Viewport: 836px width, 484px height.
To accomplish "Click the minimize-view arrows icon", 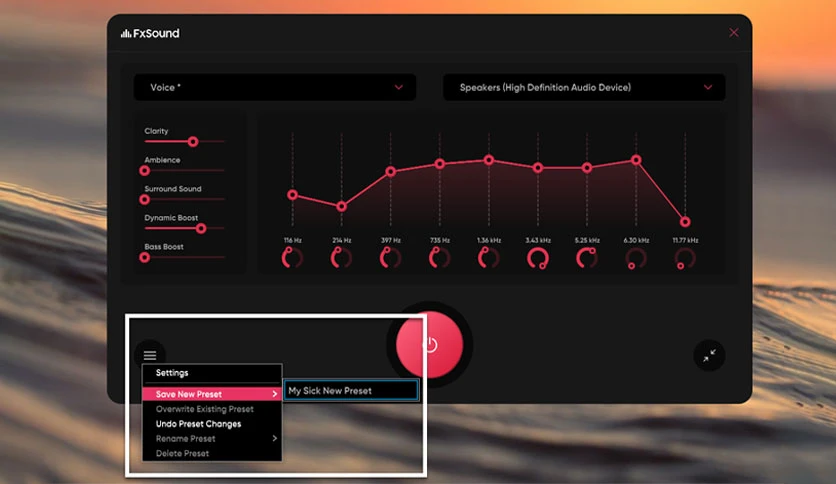I will [x=709, y=356].
